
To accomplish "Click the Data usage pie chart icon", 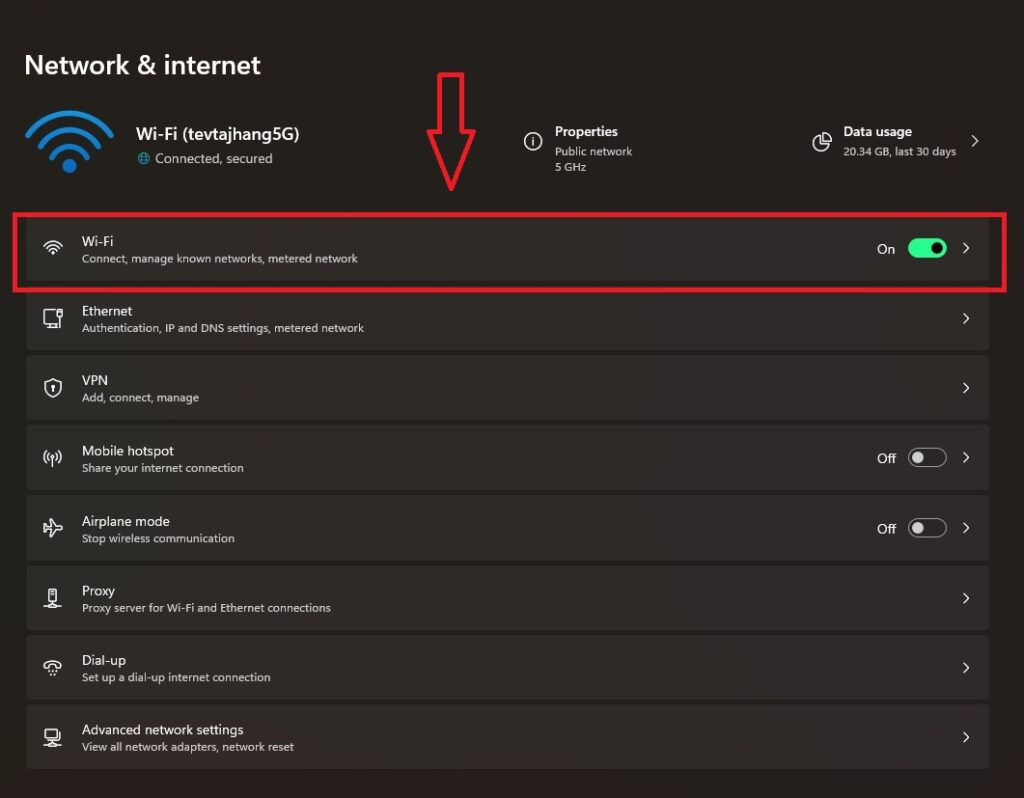I will (x=822, y=142).
